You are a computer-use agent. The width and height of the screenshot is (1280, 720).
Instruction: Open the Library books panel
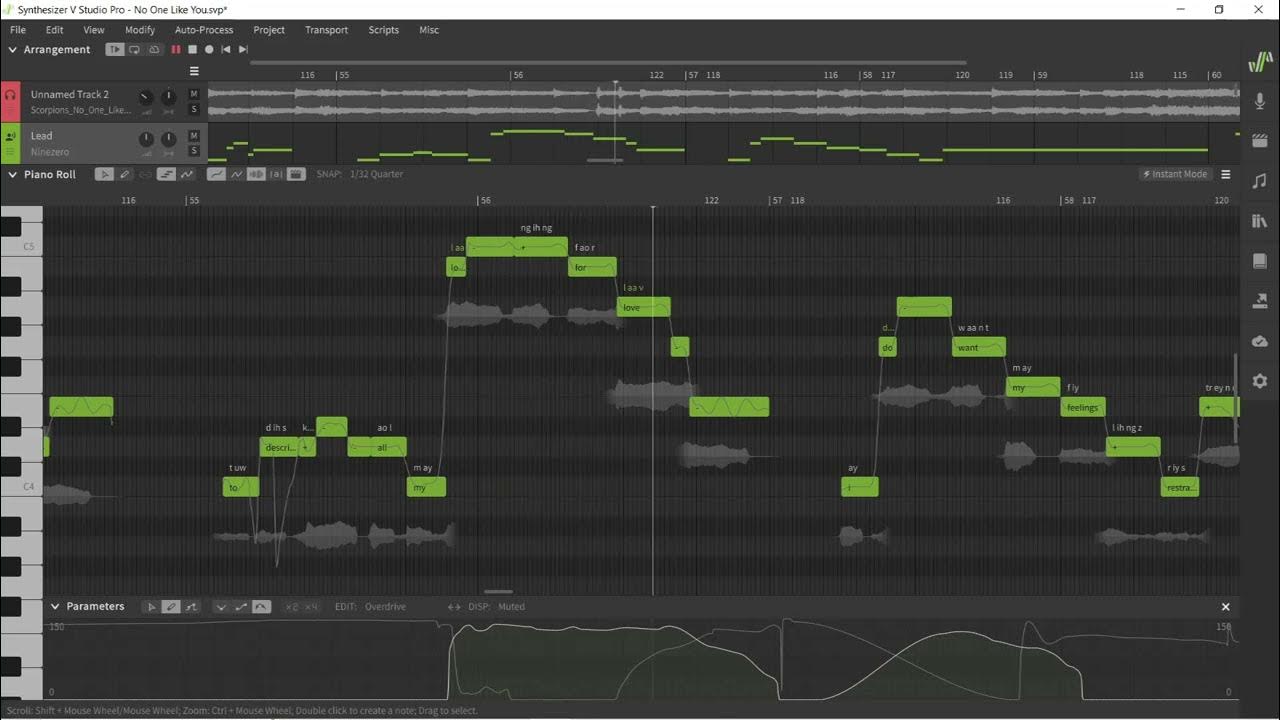pos(1260,221)
